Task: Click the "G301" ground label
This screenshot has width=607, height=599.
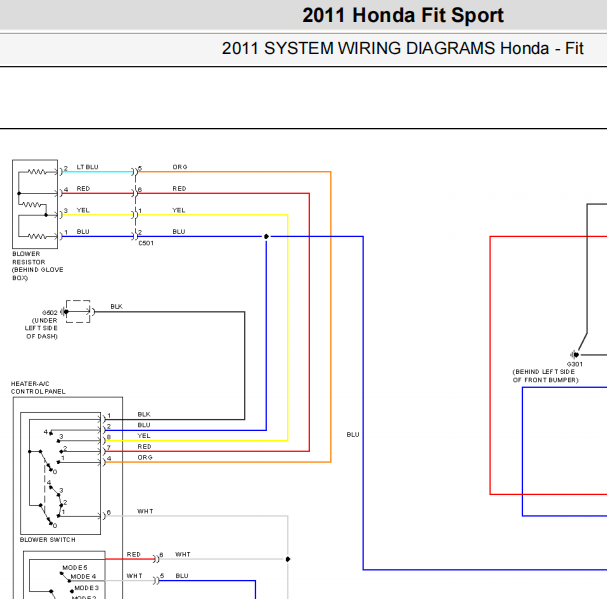Action: click(x=574, y=364)
